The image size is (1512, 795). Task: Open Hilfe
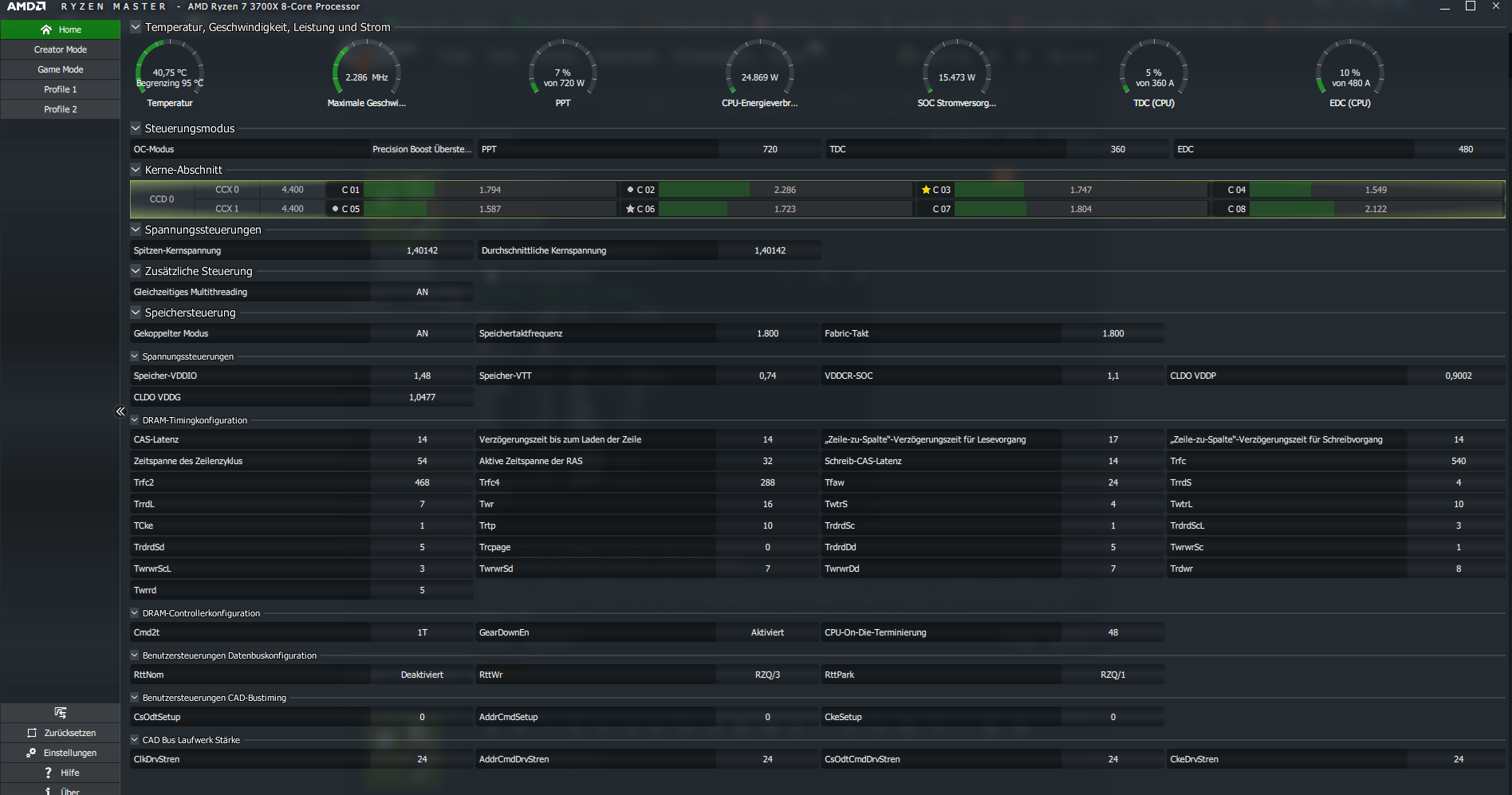[61, 773]
